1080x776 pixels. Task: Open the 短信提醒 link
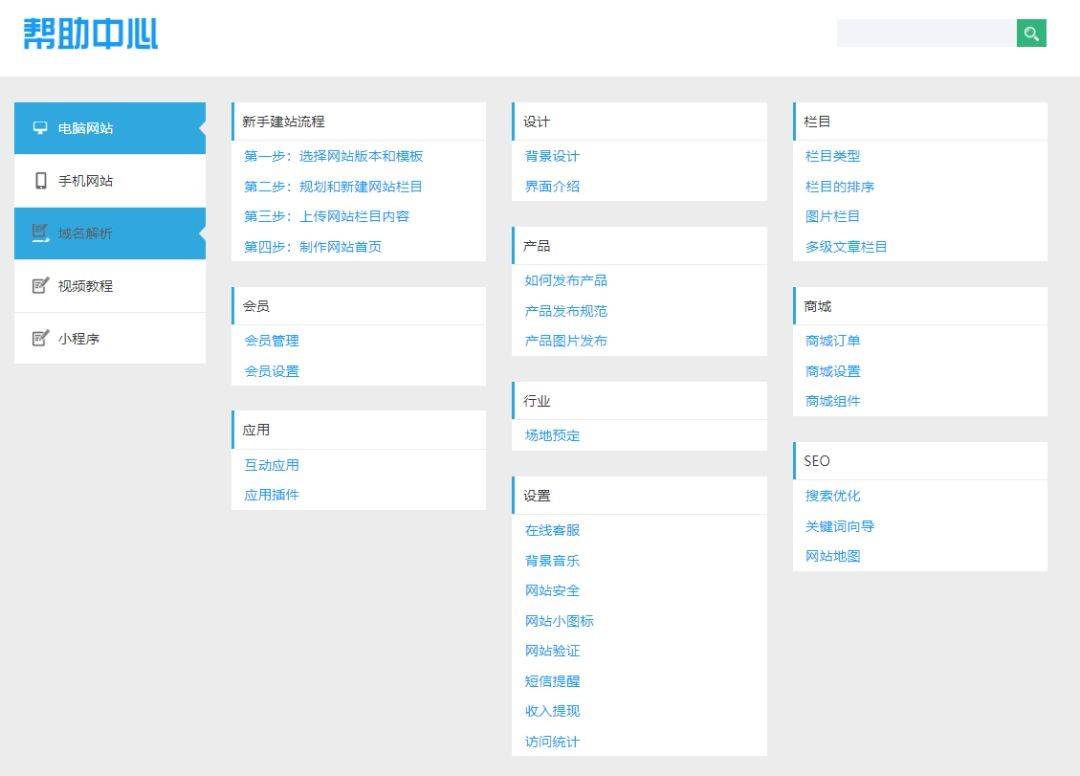click(x=552, y=681)
